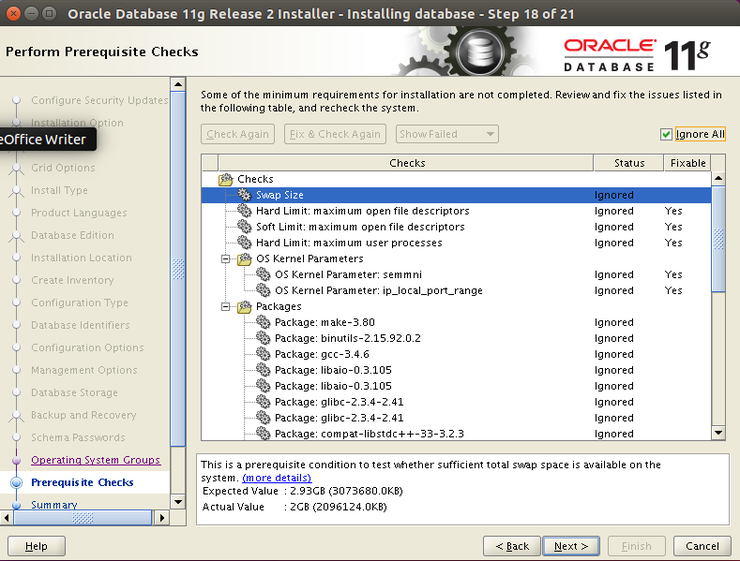This screenshot has width=740, height=561.
Task: Select the Summary step in sidebar
Action: click(x=54, y=504)
